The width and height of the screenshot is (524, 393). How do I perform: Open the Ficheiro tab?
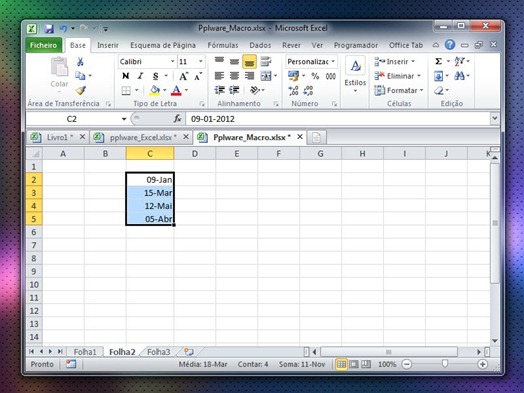coord(43,45)
